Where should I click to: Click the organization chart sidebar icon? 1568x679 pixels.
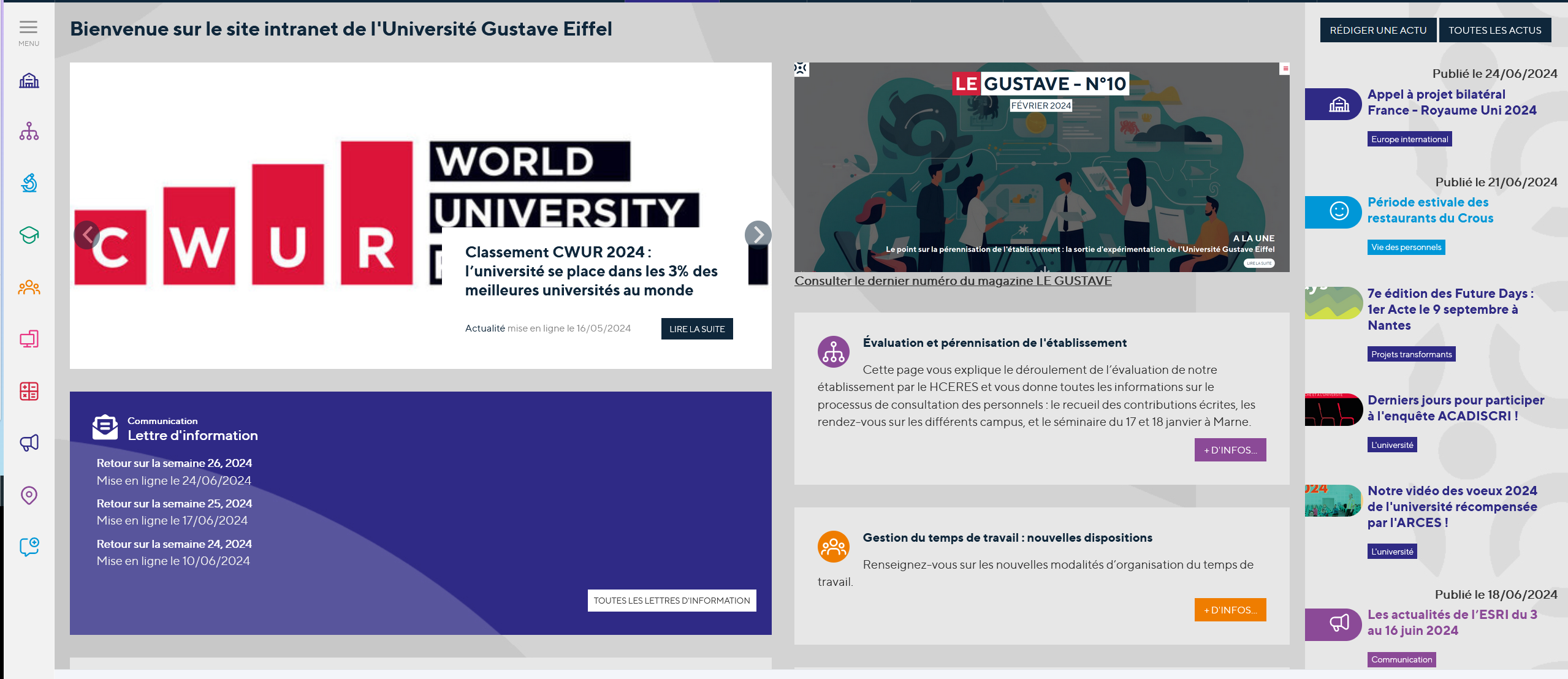pos(29,131)
